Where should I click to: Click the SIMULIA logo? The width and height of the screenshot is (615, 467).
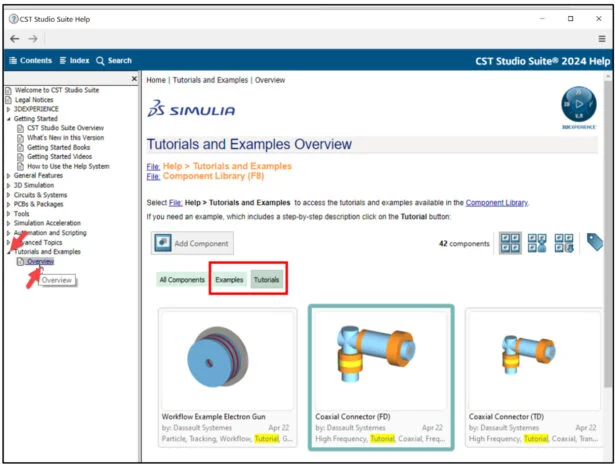point(191,109)
